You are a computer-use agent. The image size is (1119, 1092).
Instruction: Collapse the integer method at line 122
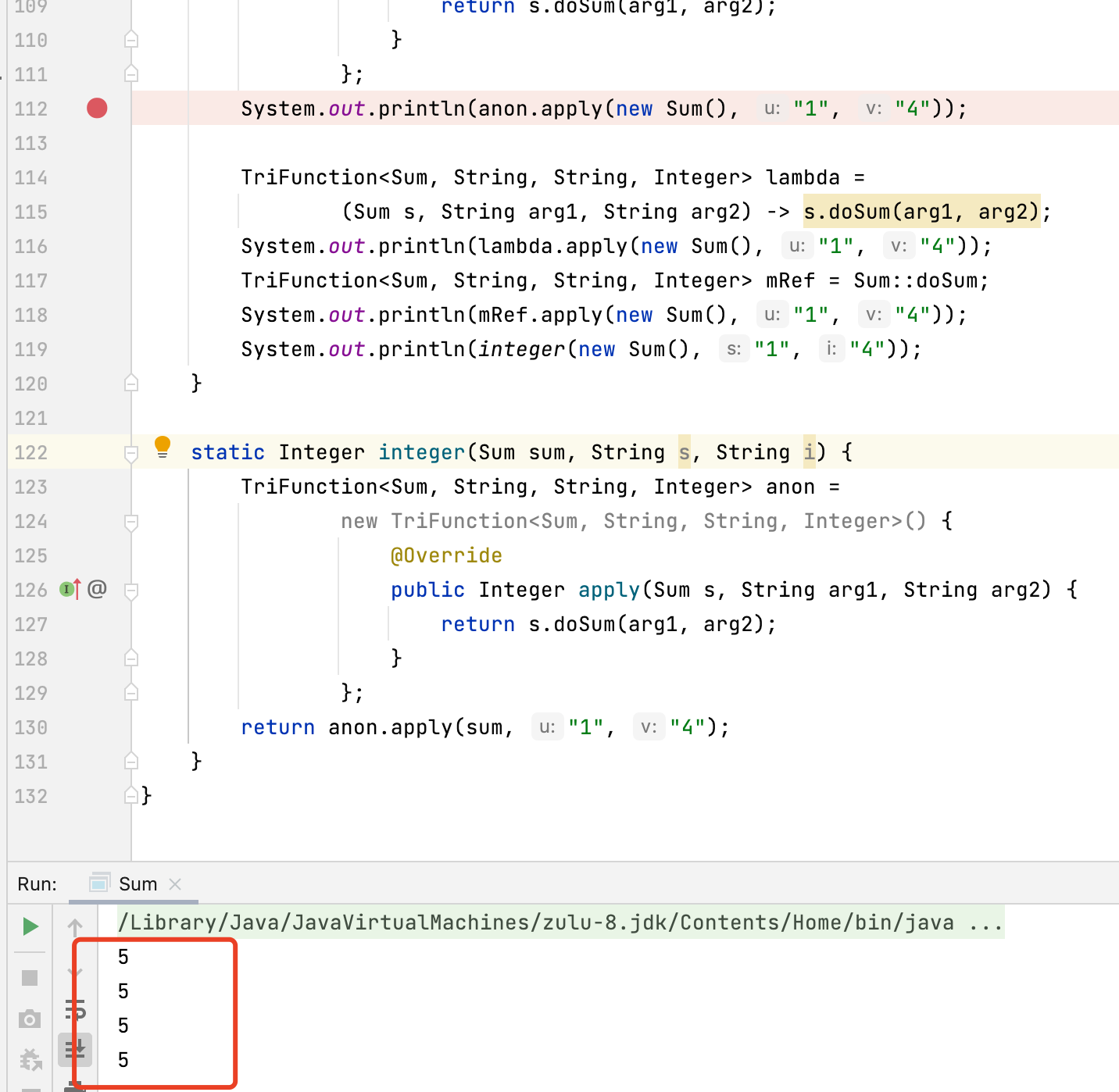point(131,453)
